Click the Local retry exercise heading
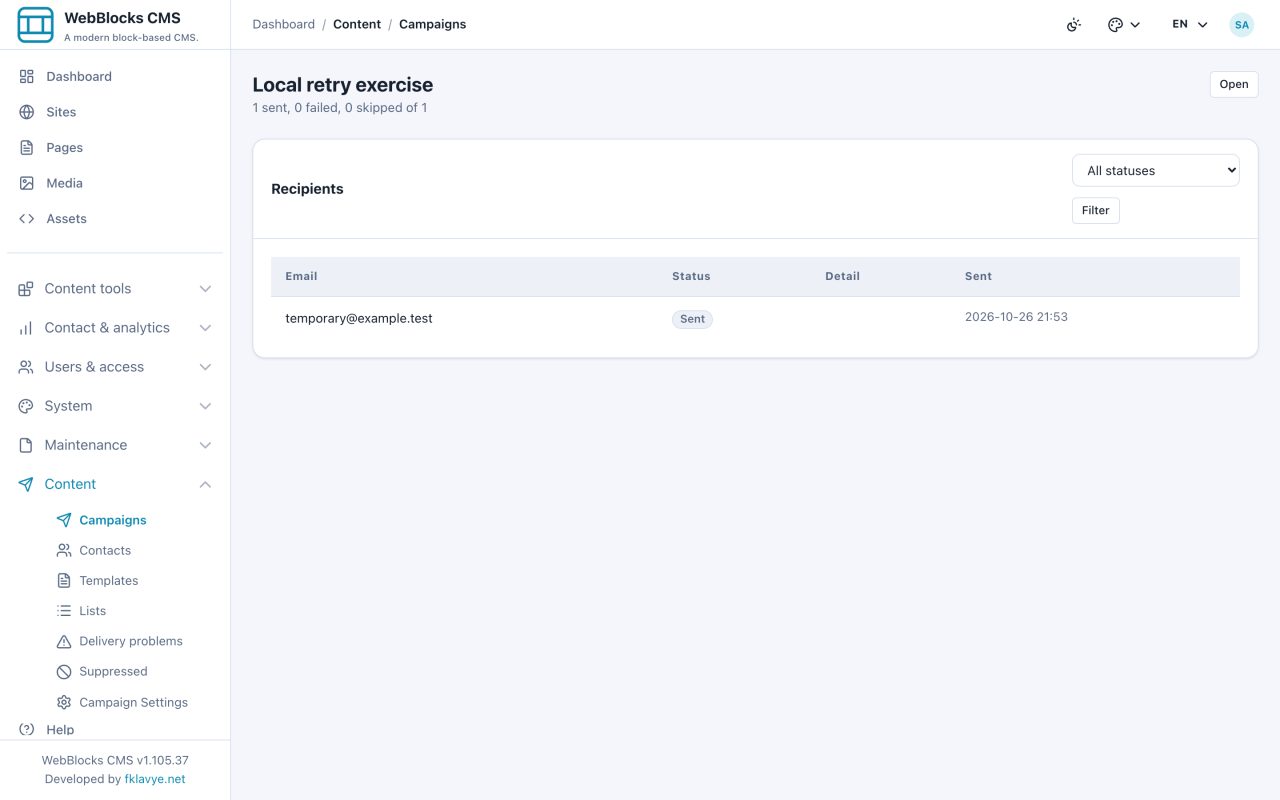1280x800 pixels. coord(343,85)
